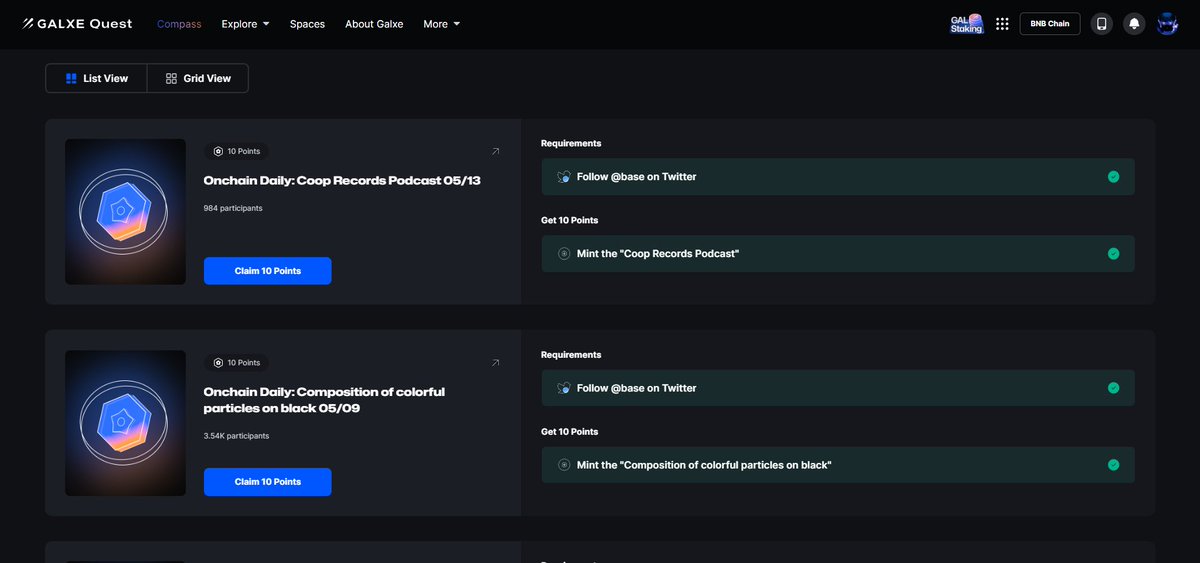1200x563 pixels.
Task: Select Follow @base task in Coop Records card
Action: coord(838,177)
